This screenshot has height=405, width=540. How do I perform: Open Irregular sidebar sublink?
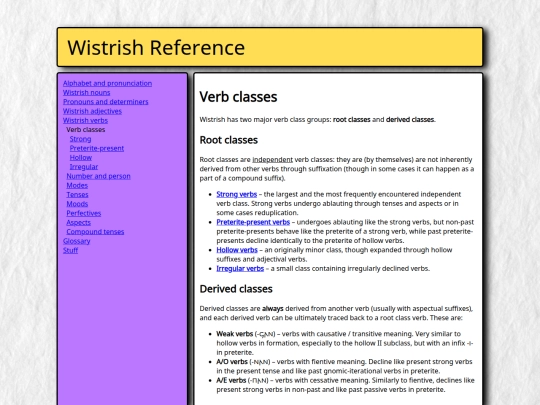click(84, 167)
